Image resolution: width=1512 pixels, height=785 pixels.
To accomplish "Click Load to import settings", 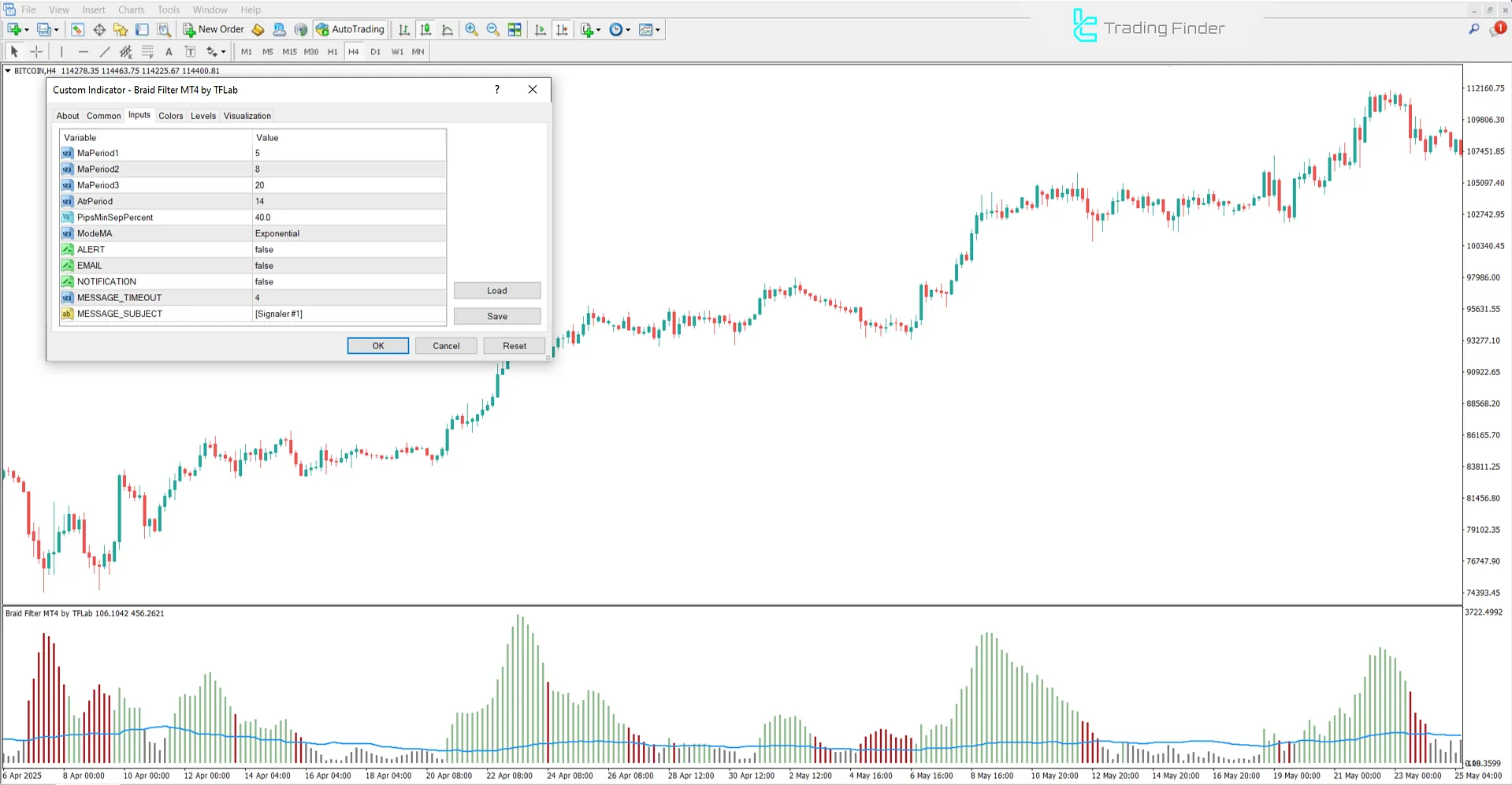I will point(496,290).
